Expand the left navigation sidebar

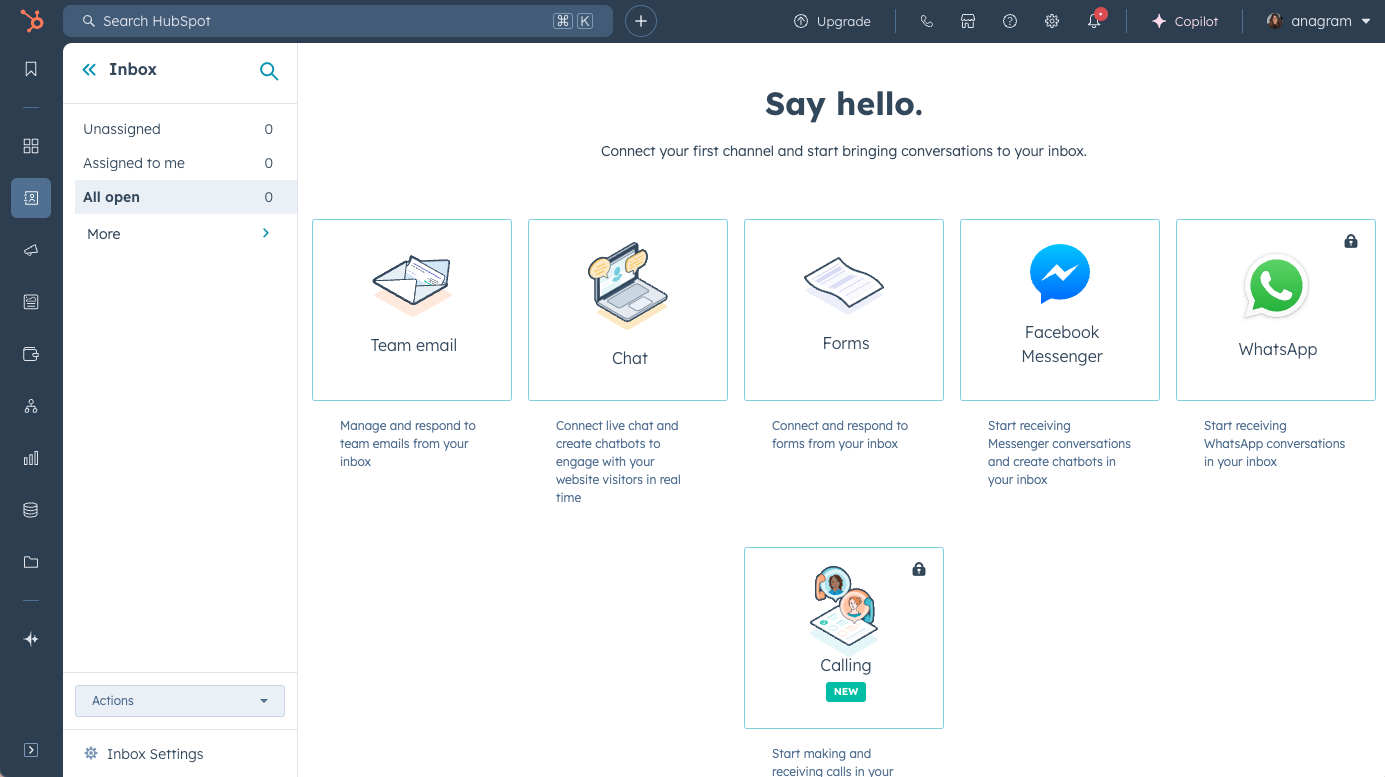coord(31,750)
